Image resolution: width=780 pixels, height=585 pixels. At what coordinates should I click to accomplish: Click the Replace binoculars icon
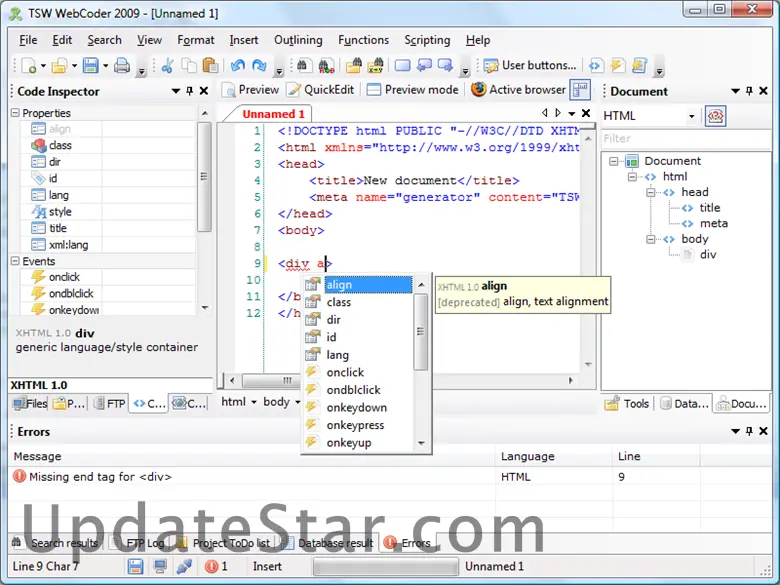(326, 66)
